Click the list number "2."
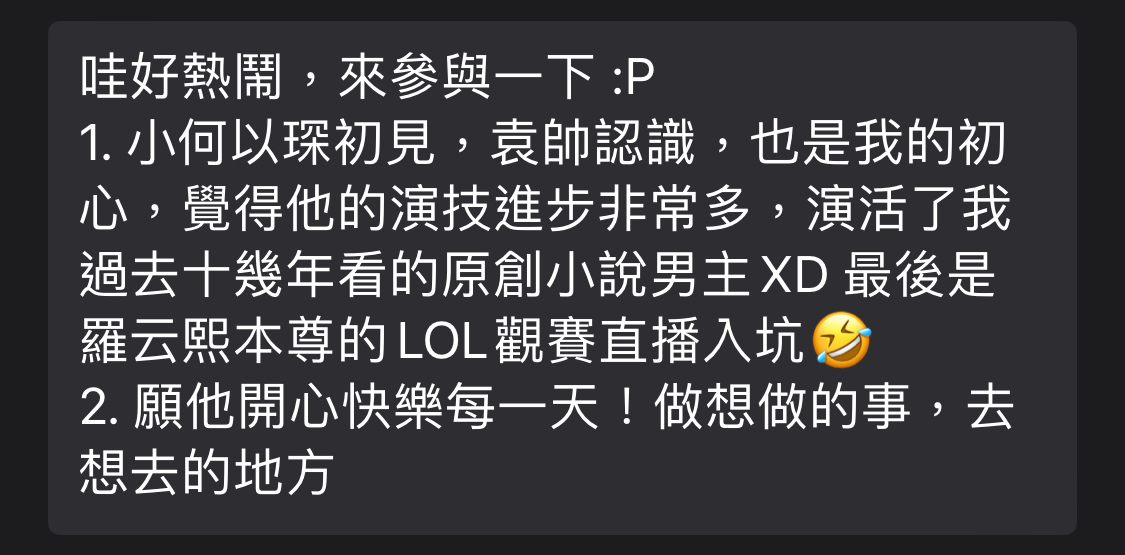 tap(103, 409)
